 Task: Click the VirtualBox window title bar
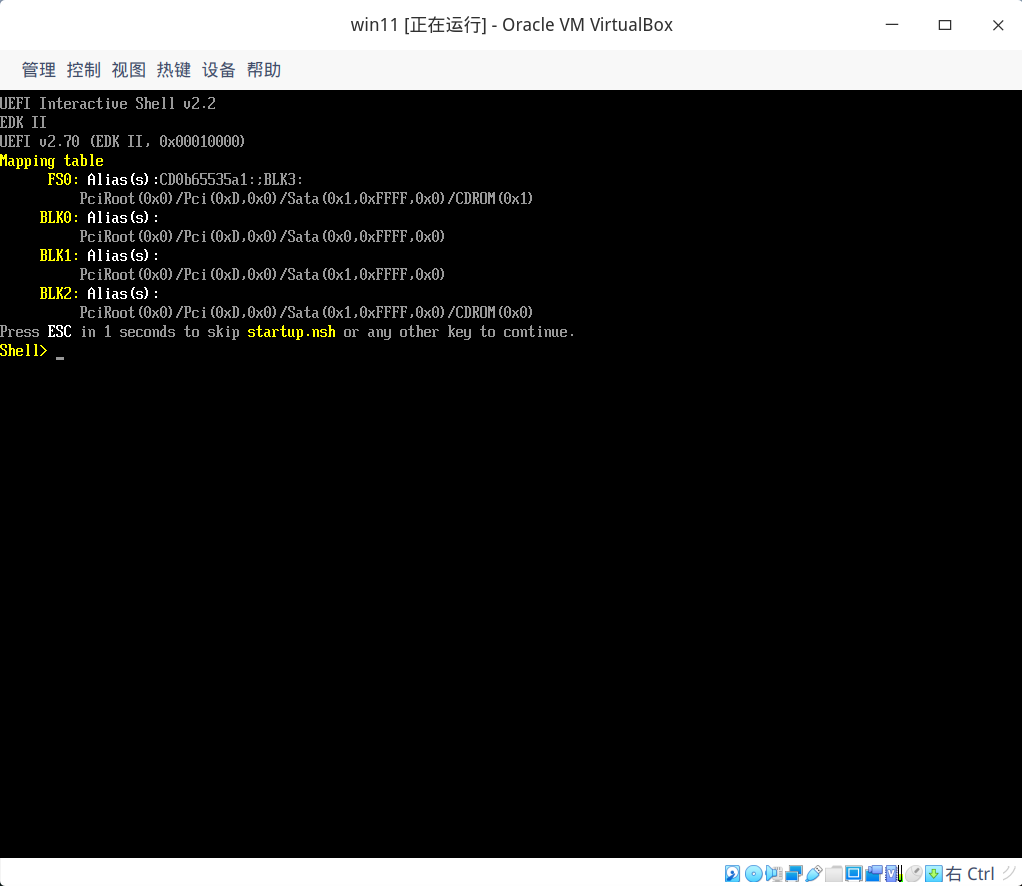coord(511,24)
